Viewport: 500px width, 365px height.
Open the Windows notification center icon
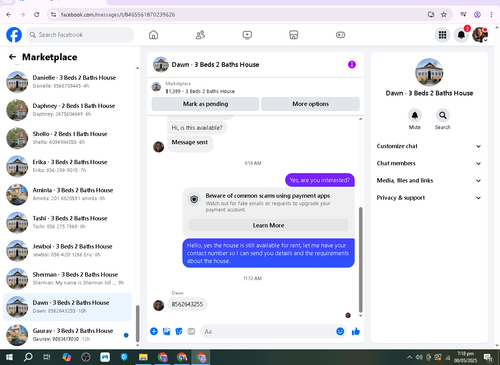(x=488, y=357)
